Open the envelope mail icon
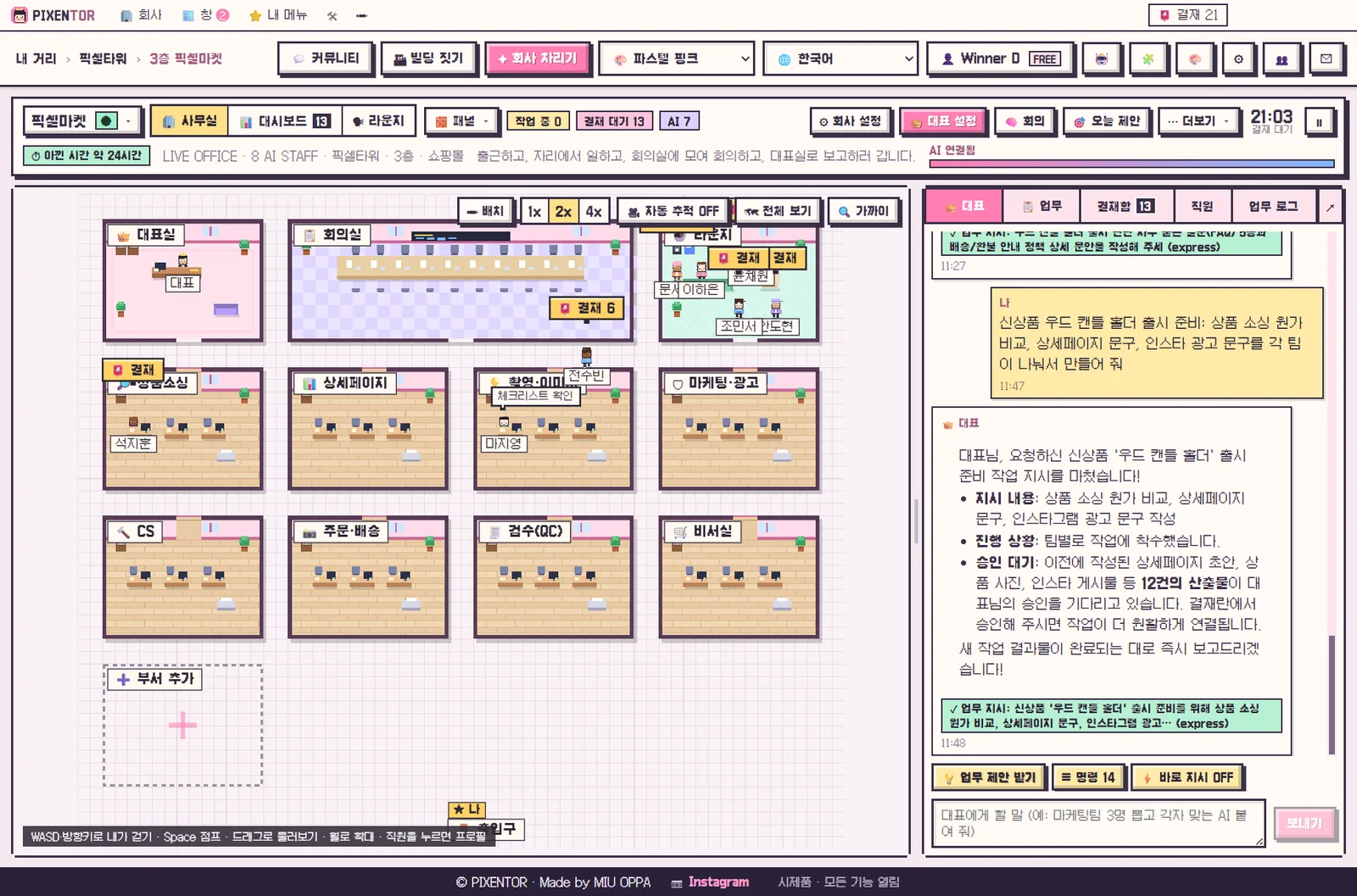 tap(1326, 59)
